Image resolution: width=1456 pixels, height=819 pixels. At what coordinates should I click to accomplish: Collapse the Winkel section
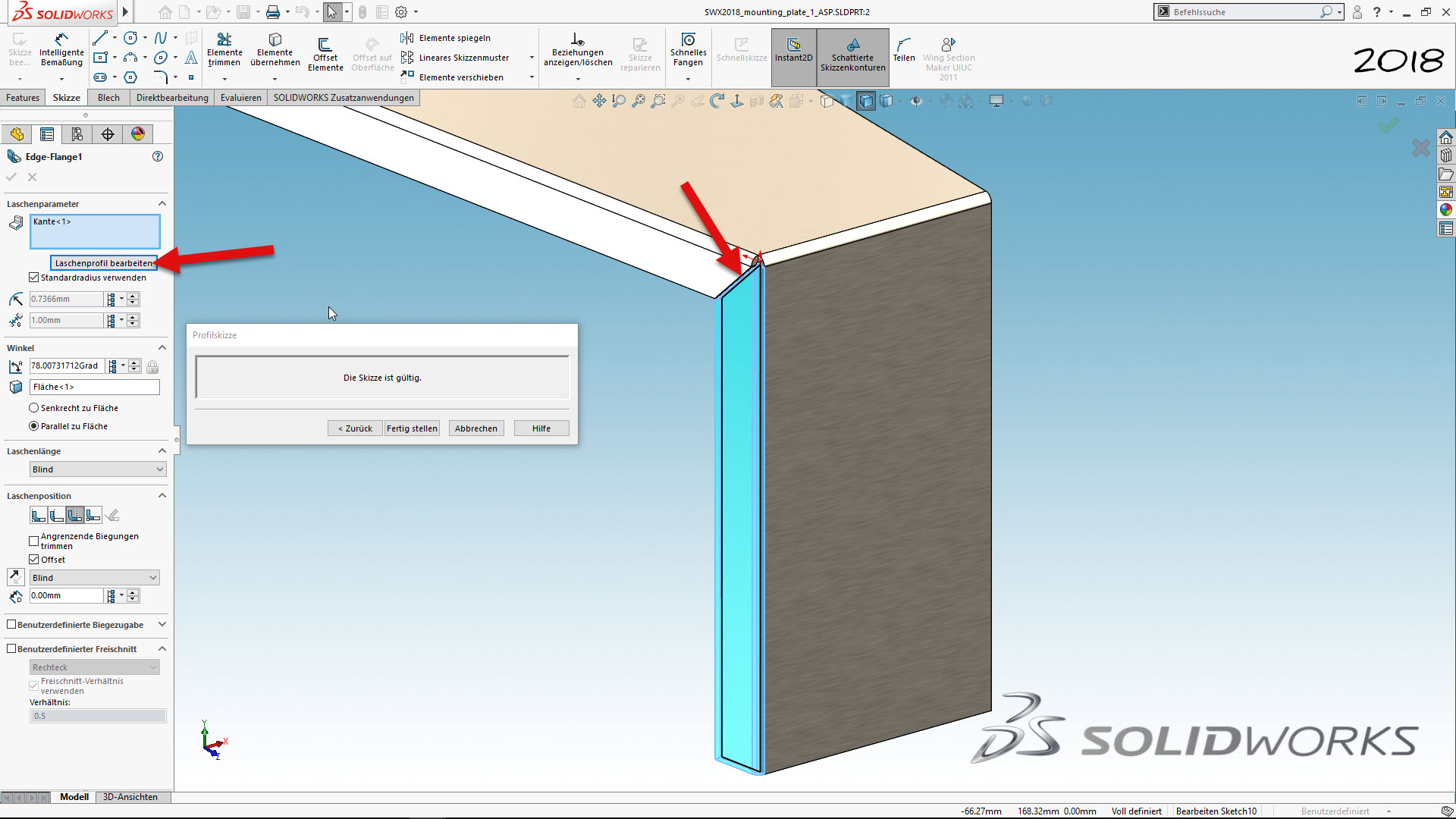pyautogui.click(x=162, y=348)
